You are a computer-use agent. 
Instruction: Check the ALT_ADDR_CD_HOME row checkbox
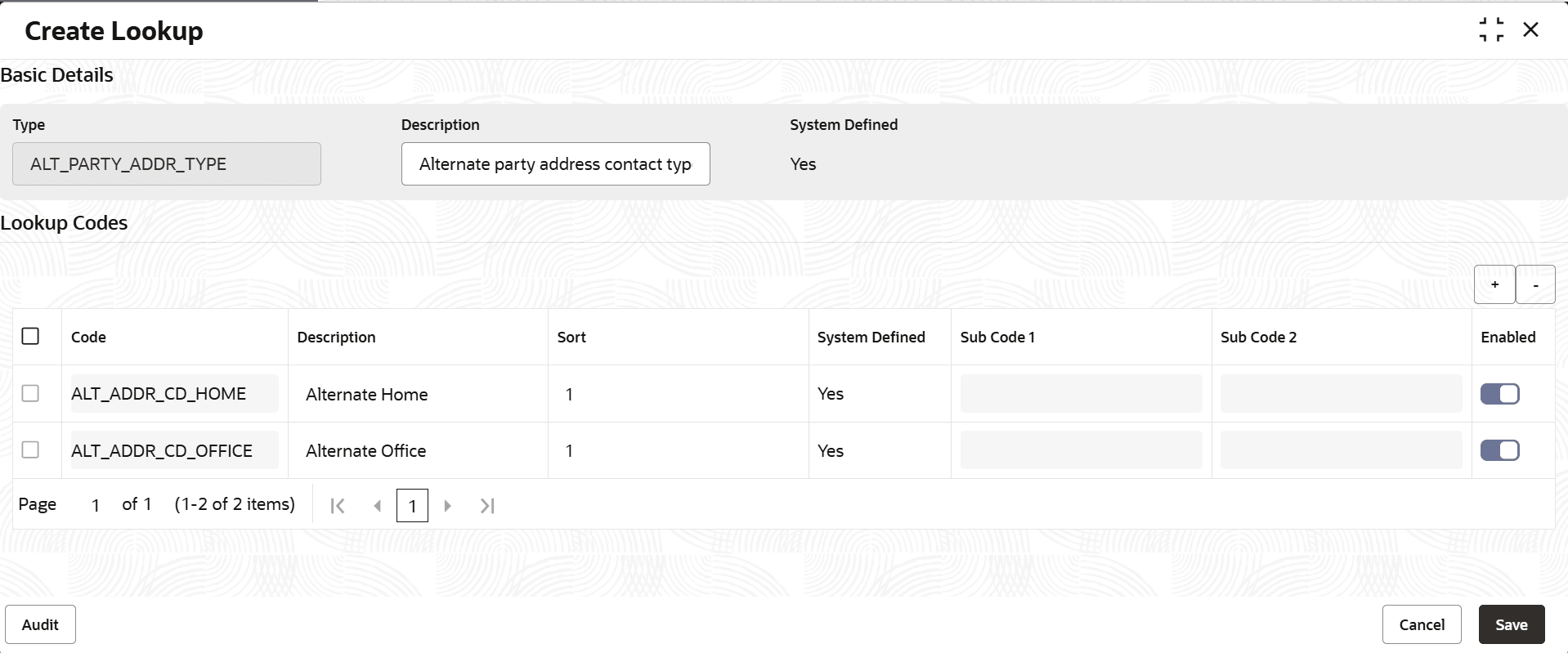30,393
